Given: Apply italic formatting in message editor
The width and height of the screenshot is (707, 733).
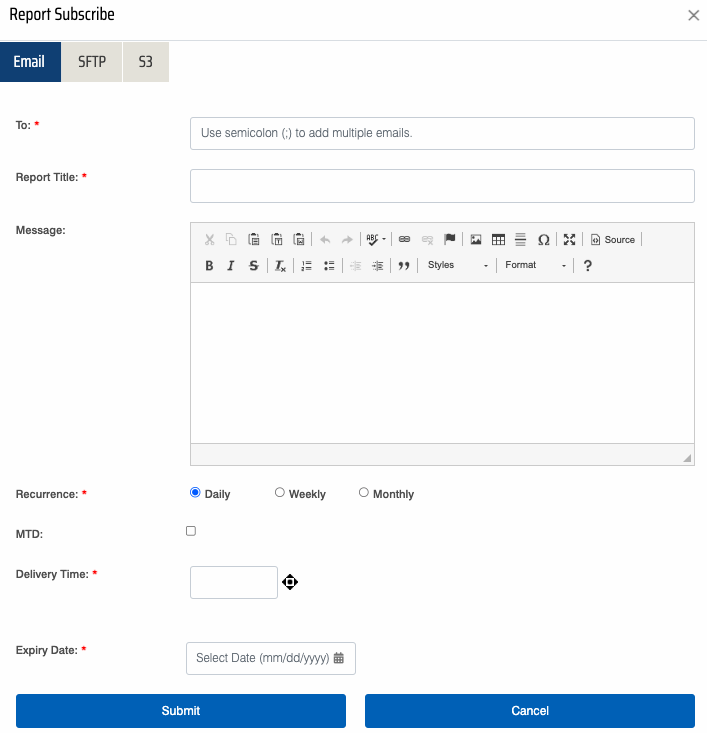Looking at the screenshot, I should click(231, 266).
